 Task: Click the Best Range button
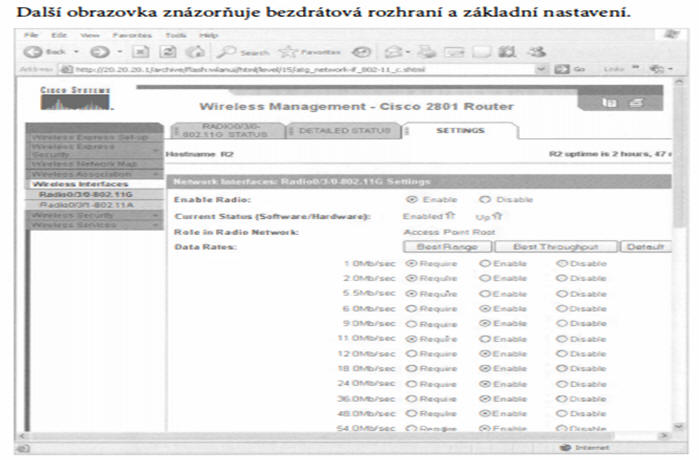(447, 246)
